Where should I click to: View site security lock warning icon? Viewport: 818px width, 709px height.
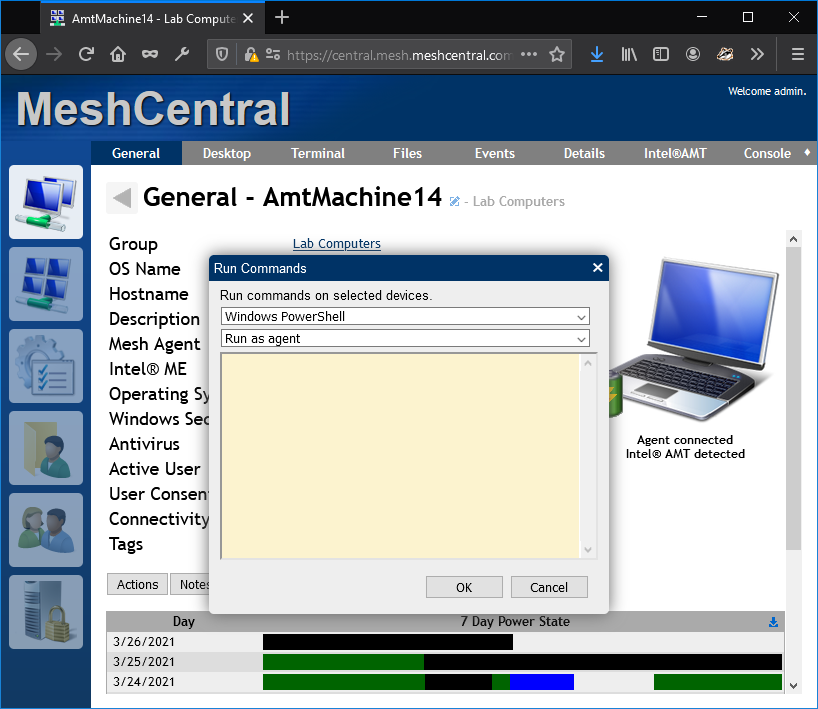pos(251,54)
